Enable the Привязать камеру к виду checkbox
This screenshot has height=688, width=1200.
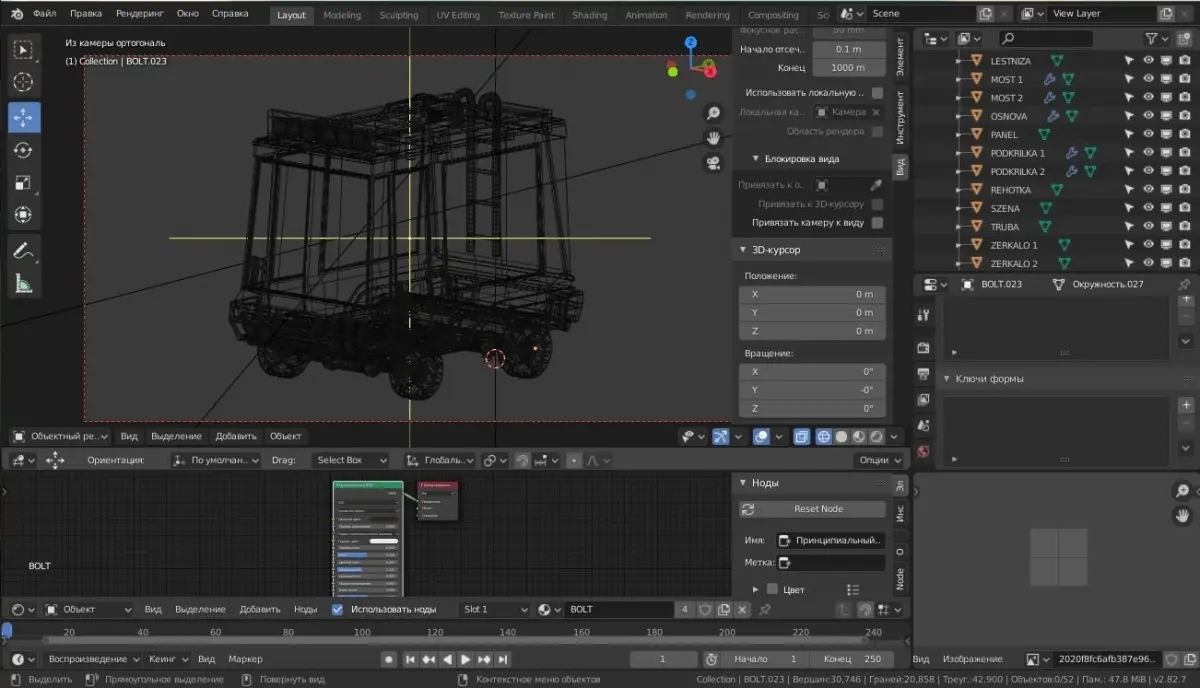[x=877, y=223]
